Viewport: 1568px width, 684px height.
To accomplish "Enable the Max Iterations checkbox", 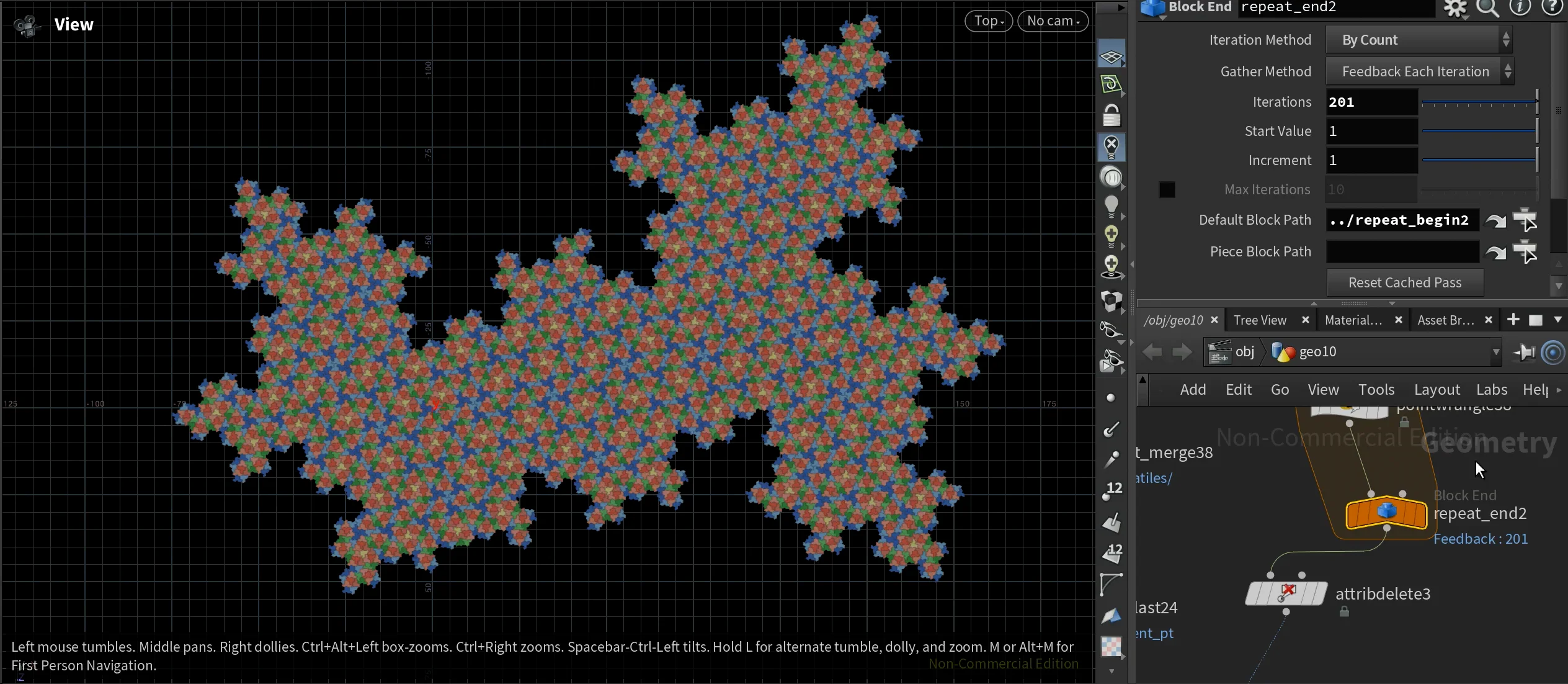I will point(1166,189).
